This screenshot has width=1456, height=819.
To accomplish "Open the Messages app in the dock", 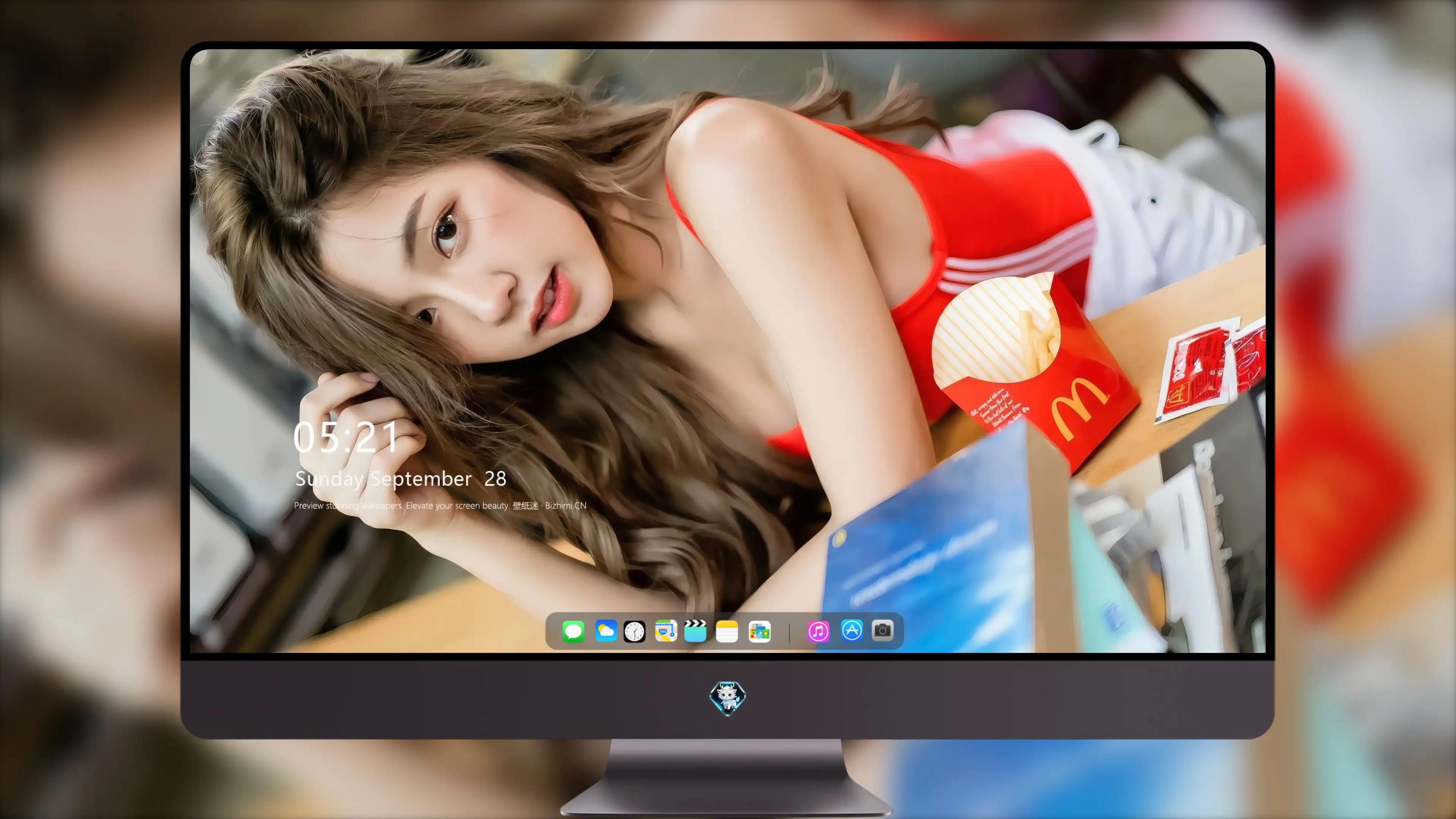I will (x=573, y=631).
